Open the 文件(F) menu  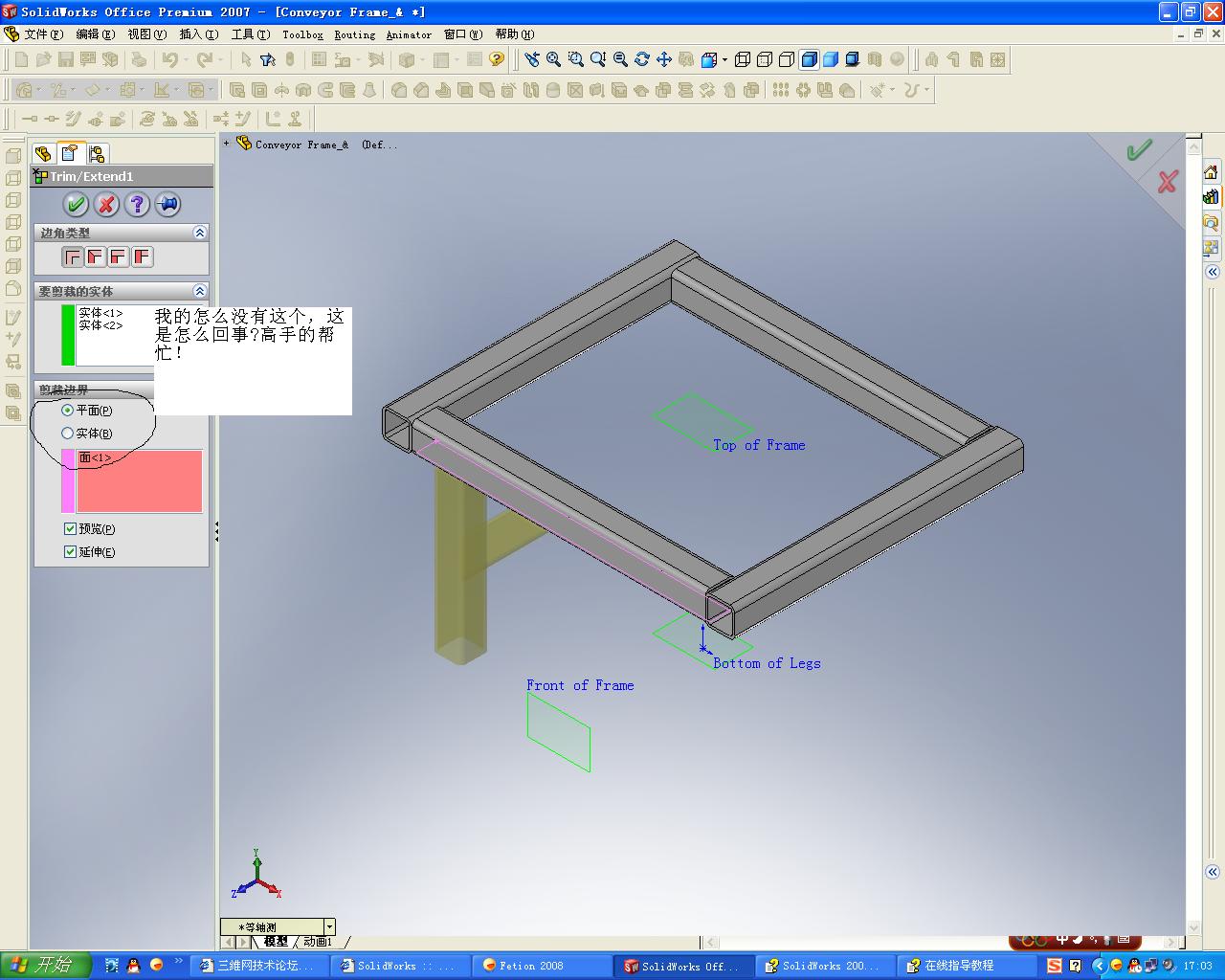coord(43,34)
